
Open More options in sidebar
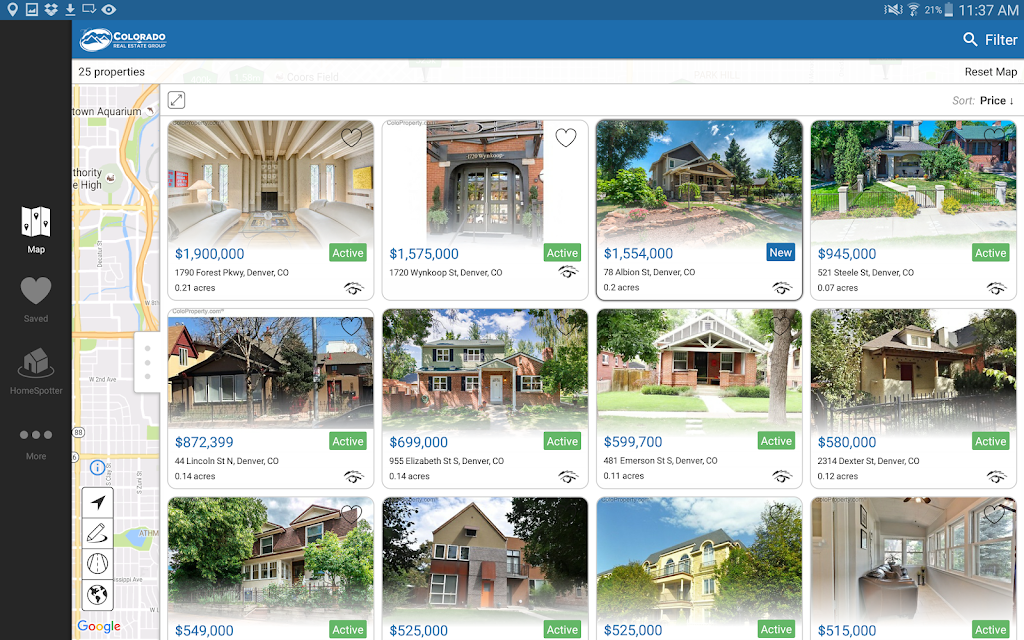[x=36, y=443]
